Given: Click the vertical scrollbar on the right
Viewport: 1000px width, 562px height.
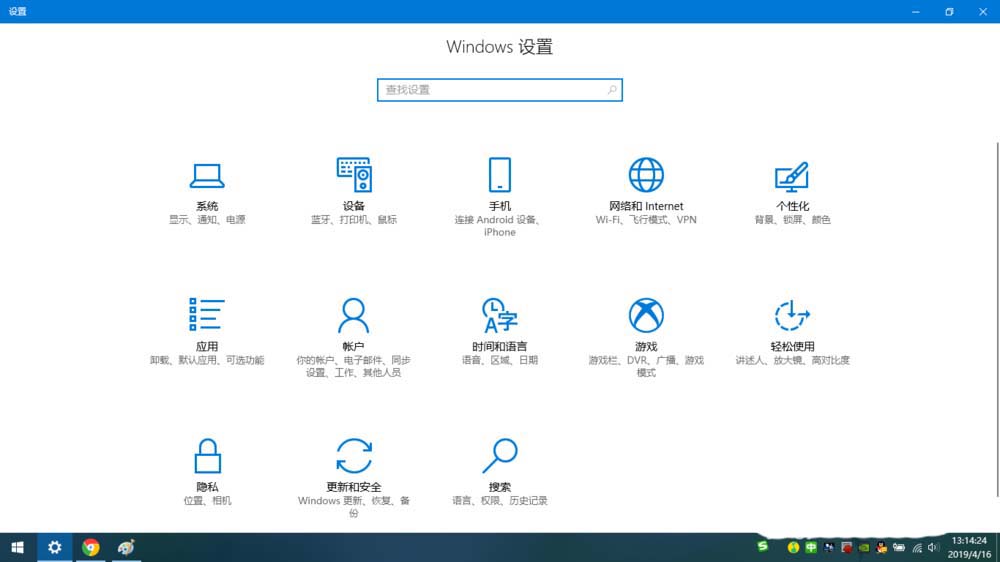Looking at the screenshot, I should [x=997, y=319].
